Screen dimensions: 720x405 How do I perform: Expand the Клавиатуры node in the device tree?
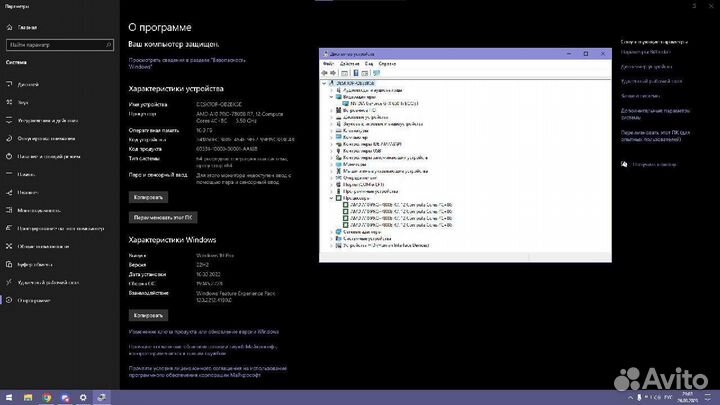click(x=332, y=130)
